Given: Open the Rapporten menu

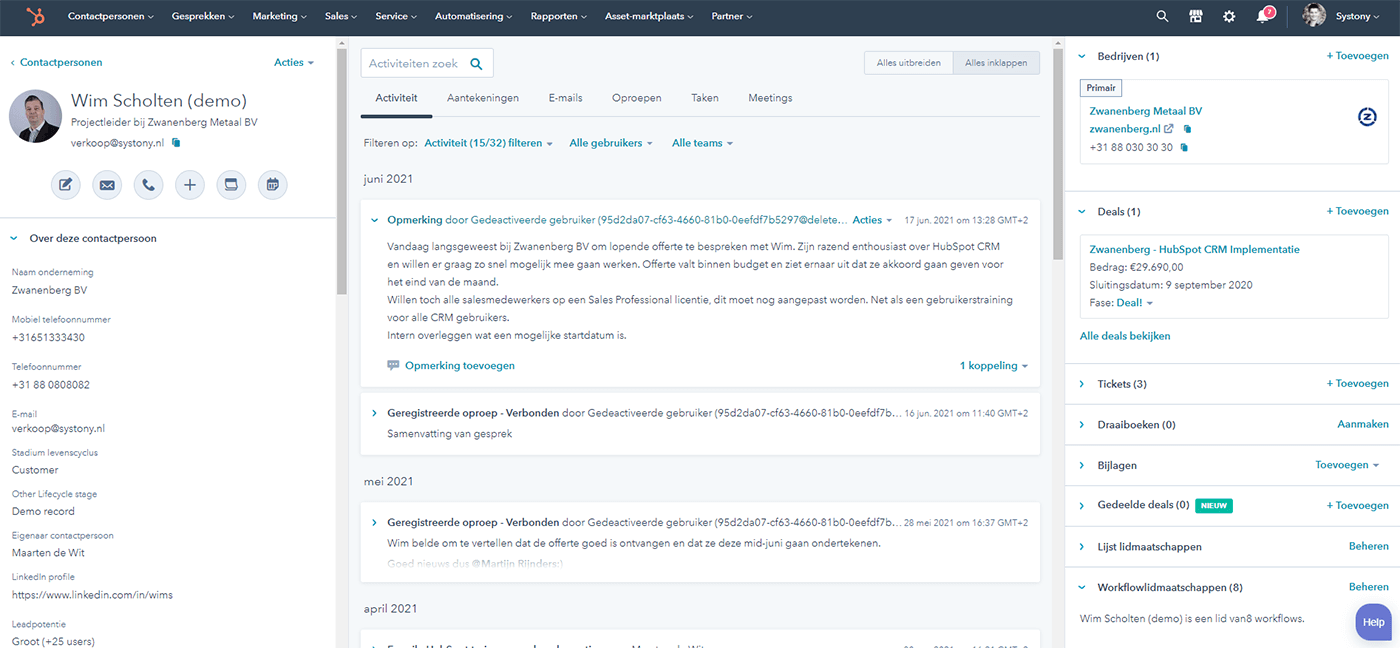Looking at the screenshot, I should click(559, 17).
